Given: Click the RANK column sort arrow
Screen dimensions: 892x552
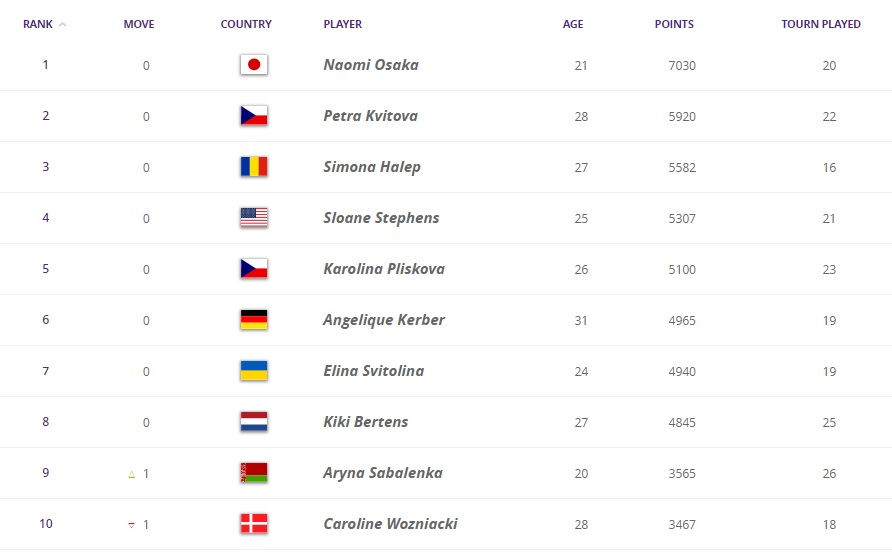Looking at the screenshot, I should [x=63, y=25].
